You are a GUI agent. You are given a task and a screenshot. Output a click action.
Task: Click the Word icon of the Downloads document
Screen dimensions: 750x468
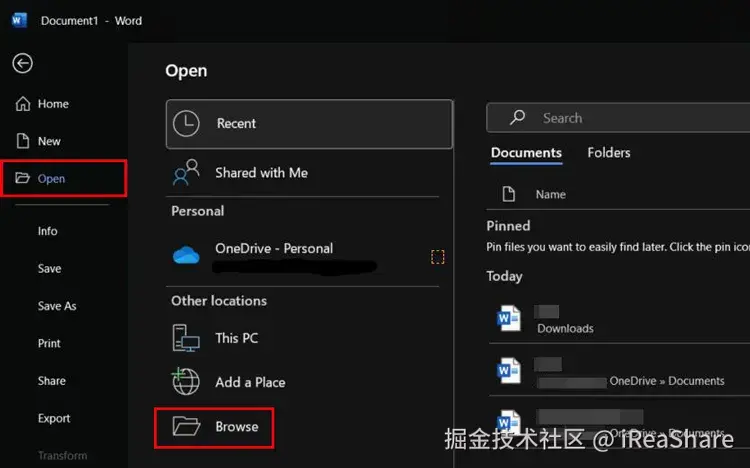(x=509, y=318)
